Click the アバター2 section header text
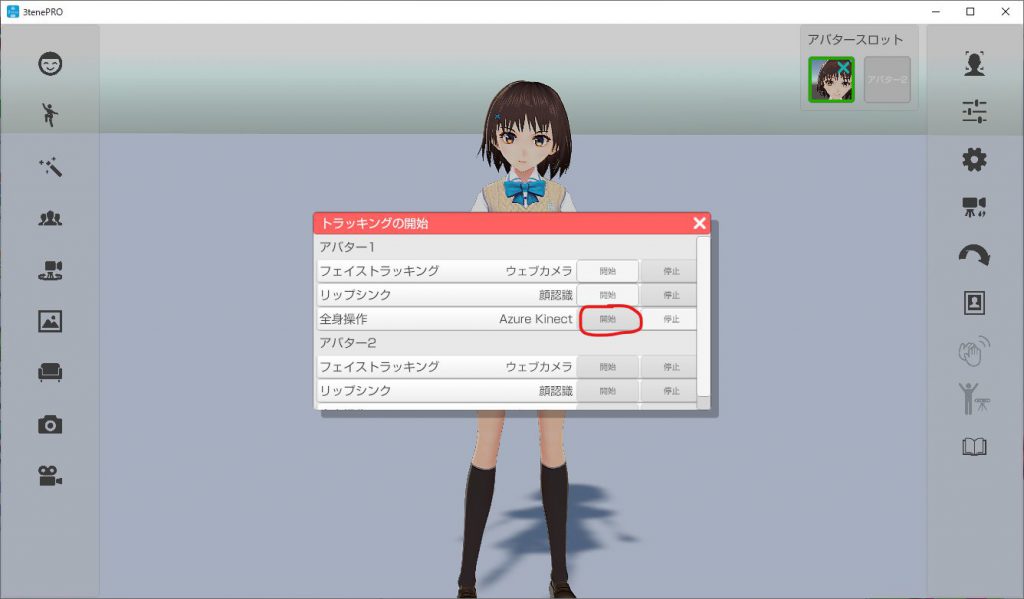Screen dimensions: 1024x599 pos(347,343)
